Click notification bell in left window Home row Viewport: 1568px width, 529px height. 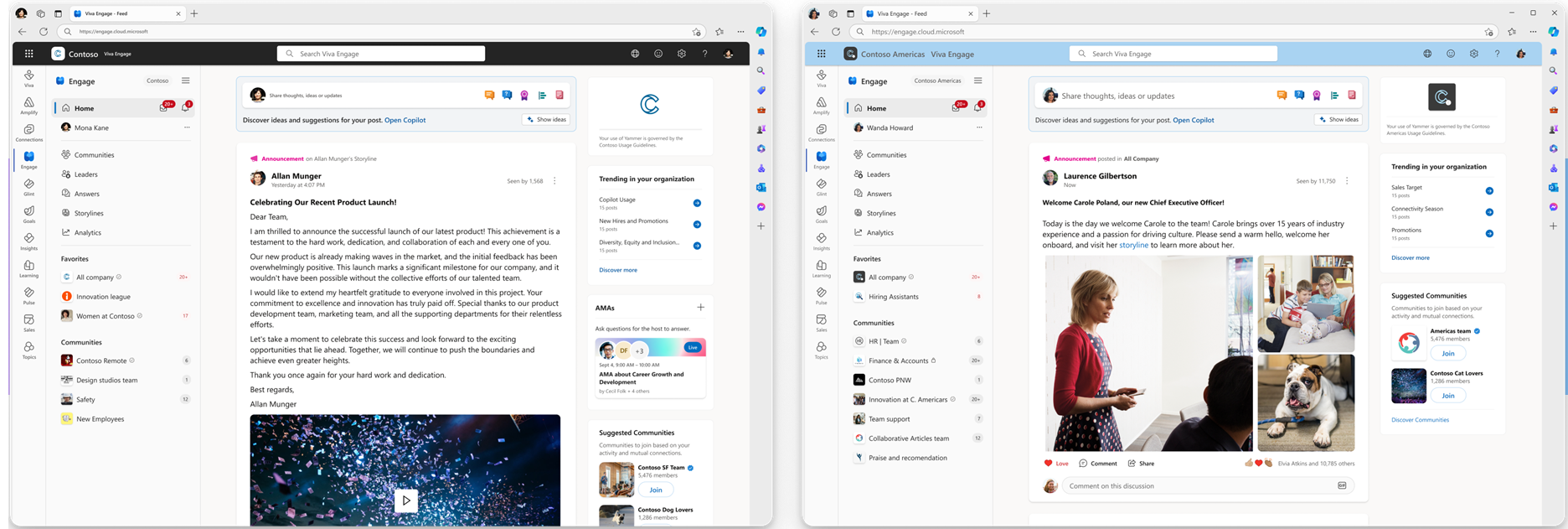[x=186, y=107]
